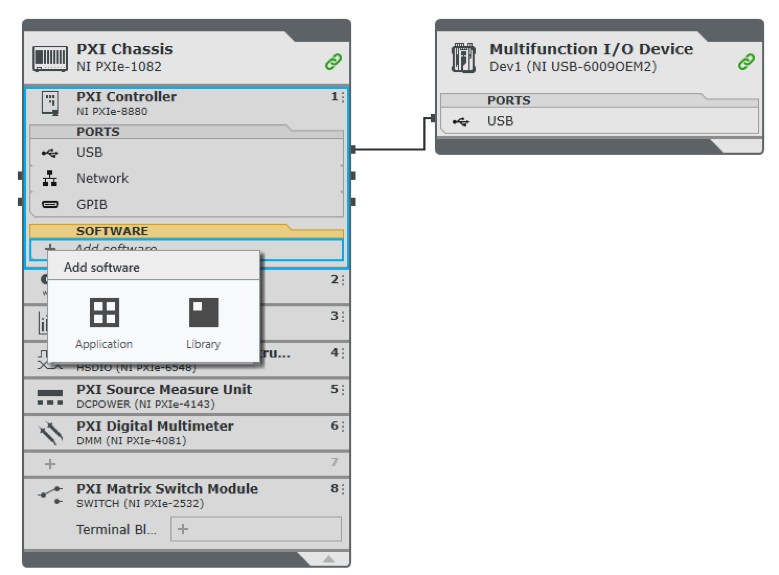779x575 pixels.
Task: Click the Add software popup title
Action: pyautogui.click(x=102, y=267)
